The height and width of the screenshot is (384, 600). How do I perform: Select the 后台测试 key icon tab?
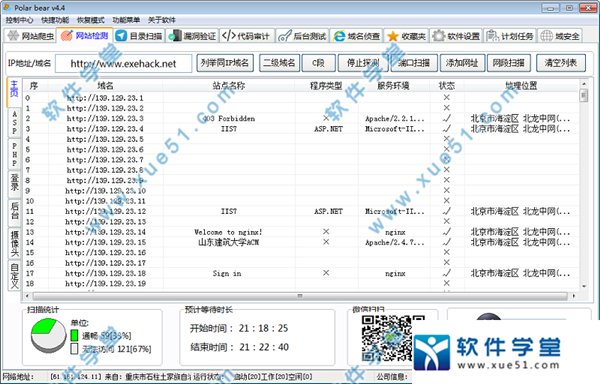[x=285, y=36]
